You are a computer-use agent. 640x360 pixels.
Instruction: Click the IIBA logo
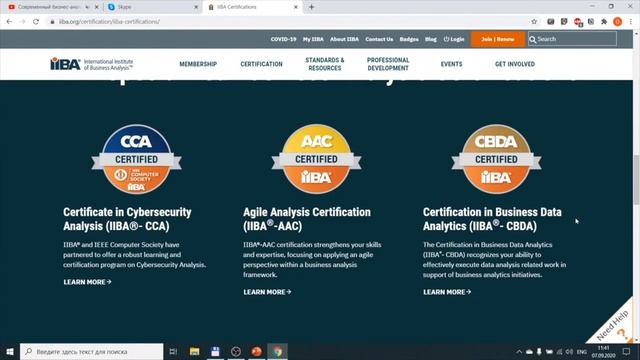coord(92,64)
